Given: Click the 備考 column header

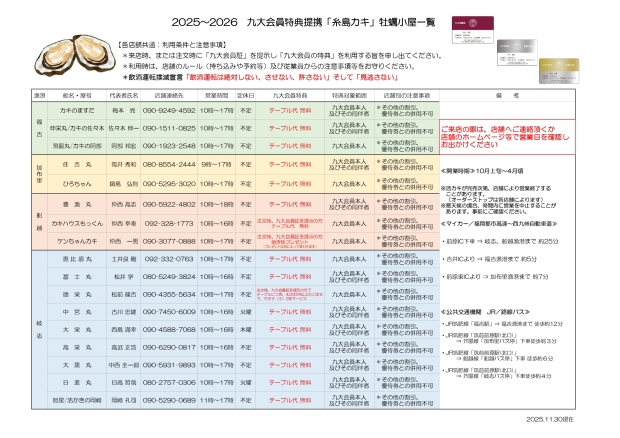Looking at the screenshot, I should tap(507, 95).
